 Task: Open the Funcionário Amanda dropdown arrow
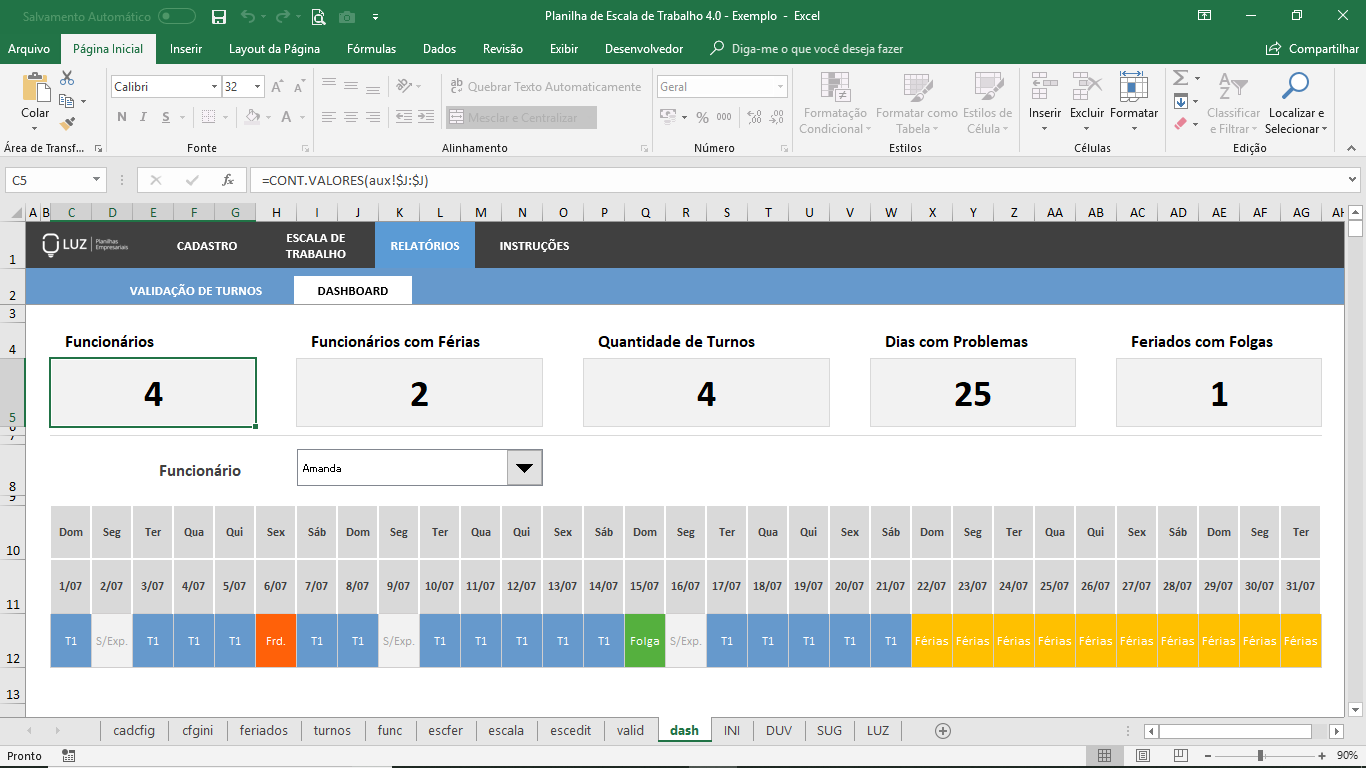(x=525, y=468)
